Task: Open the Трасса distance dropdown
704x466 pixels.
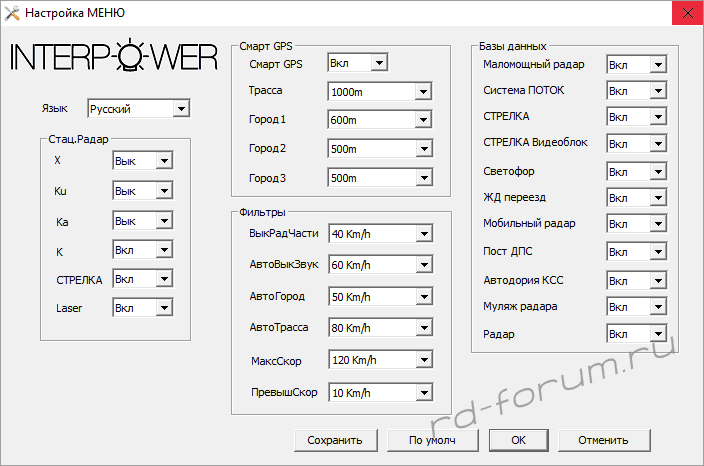Action: coord(380,92)
